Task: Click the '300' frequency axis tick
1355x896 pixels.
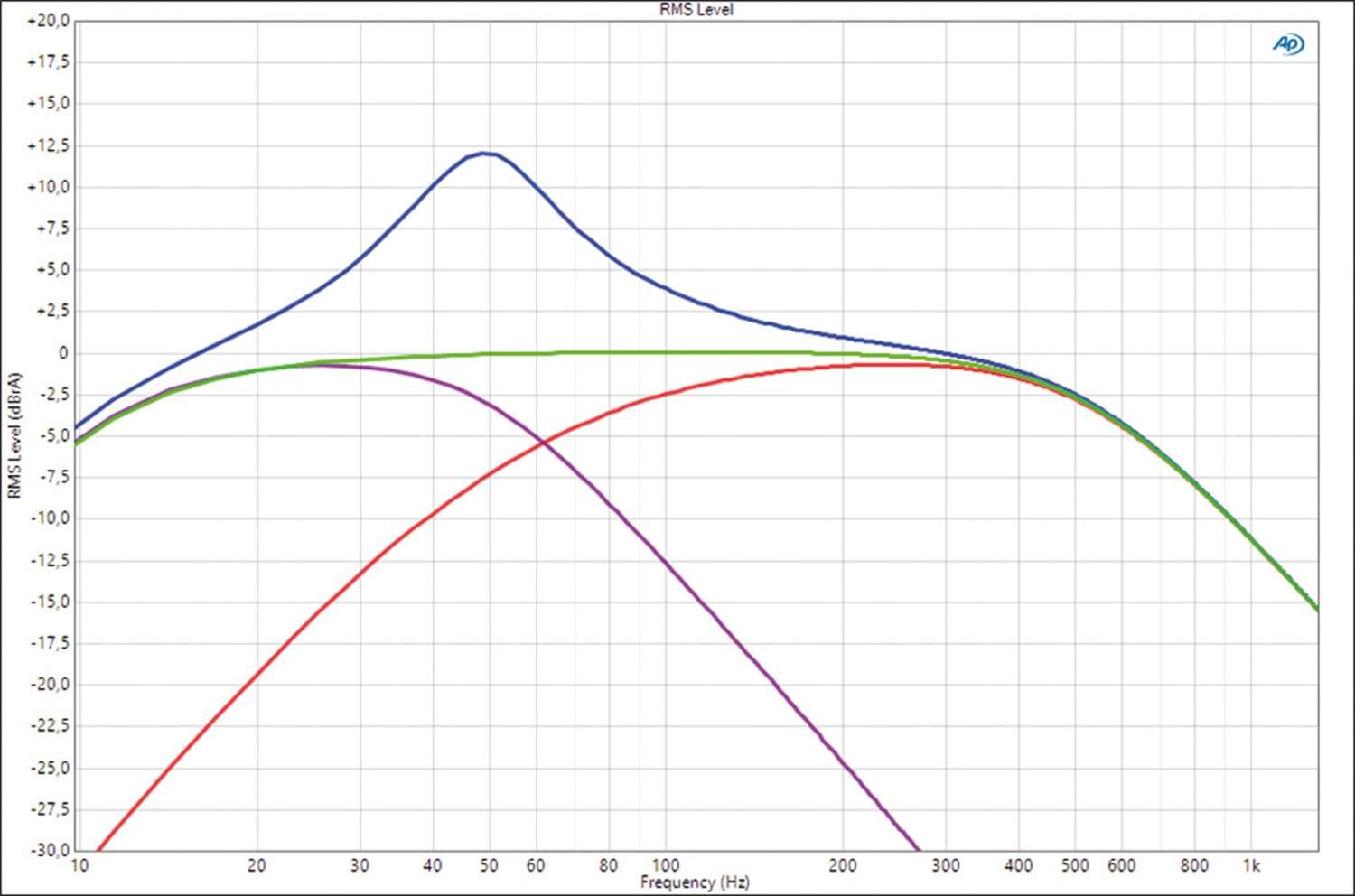Action: [945, 865]
